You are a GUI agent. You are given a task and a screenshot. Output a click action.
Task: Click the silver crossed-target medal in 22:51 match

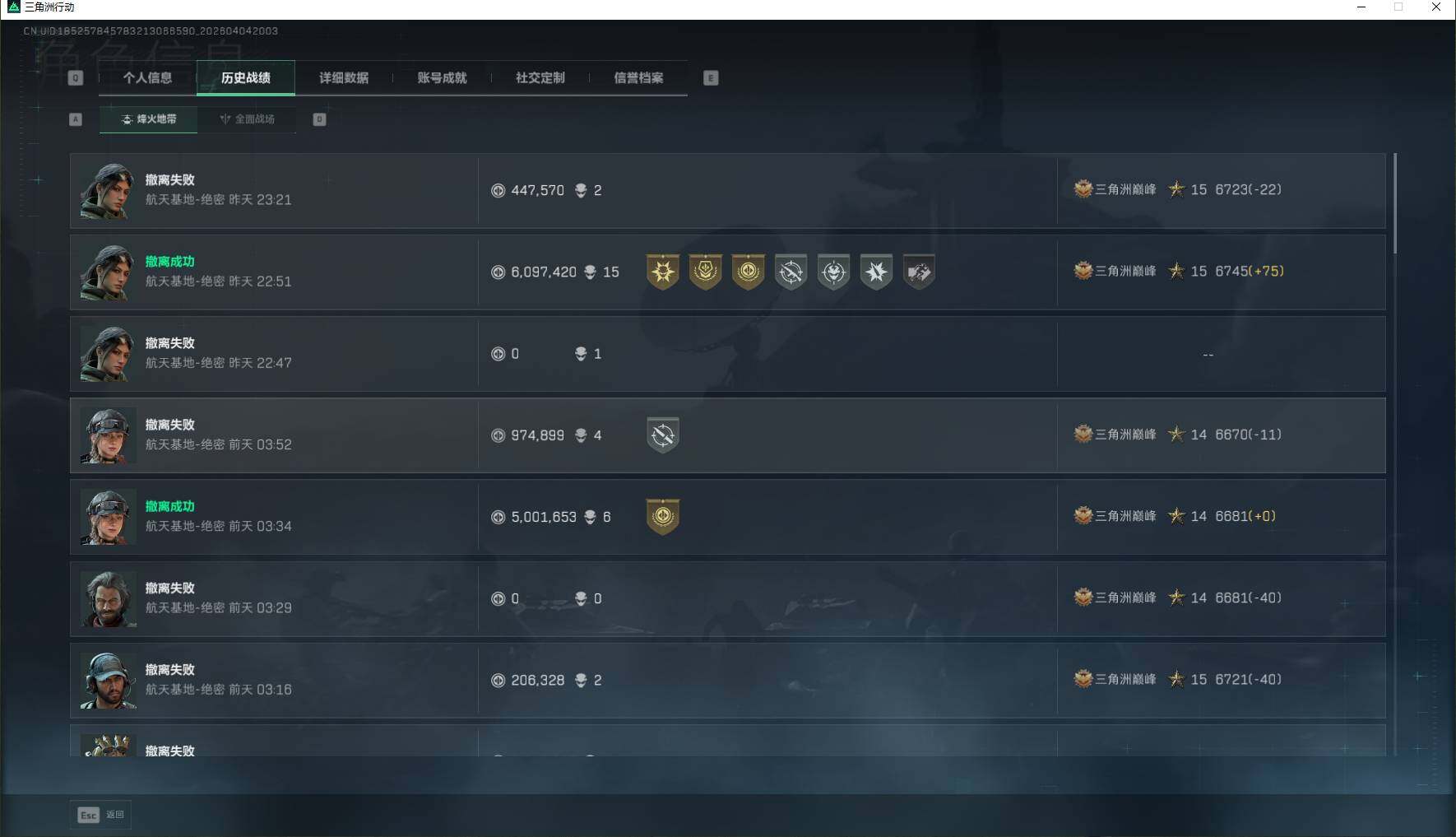tap(791, 272)
